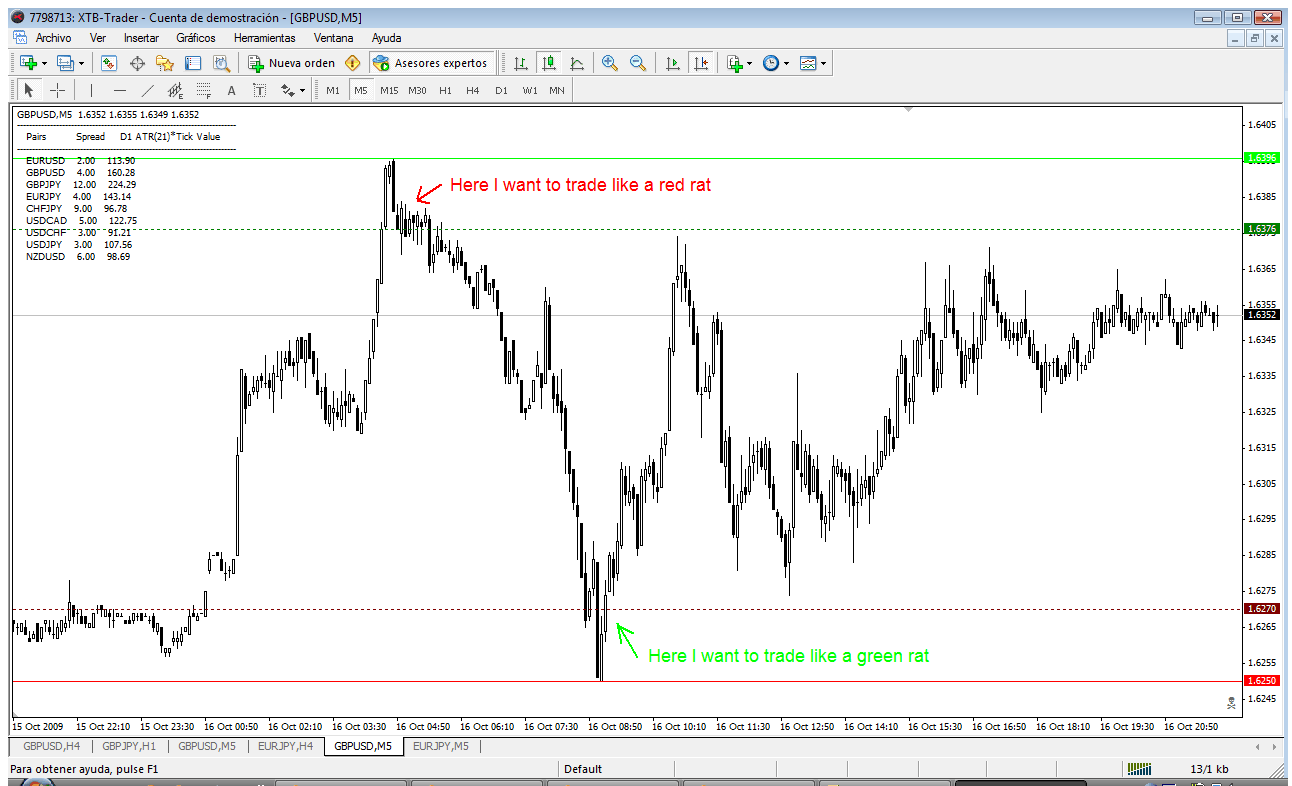Expand the indicators dropdown arrow
1292x786 pixels.
(750, 63)
